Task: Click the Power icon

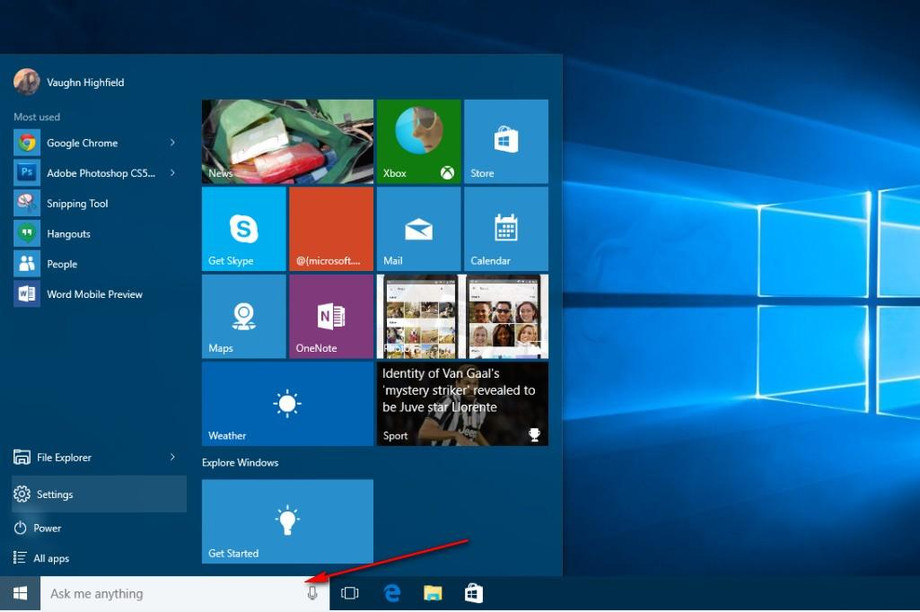Action: pyautogui.click(x=20, y=528)
